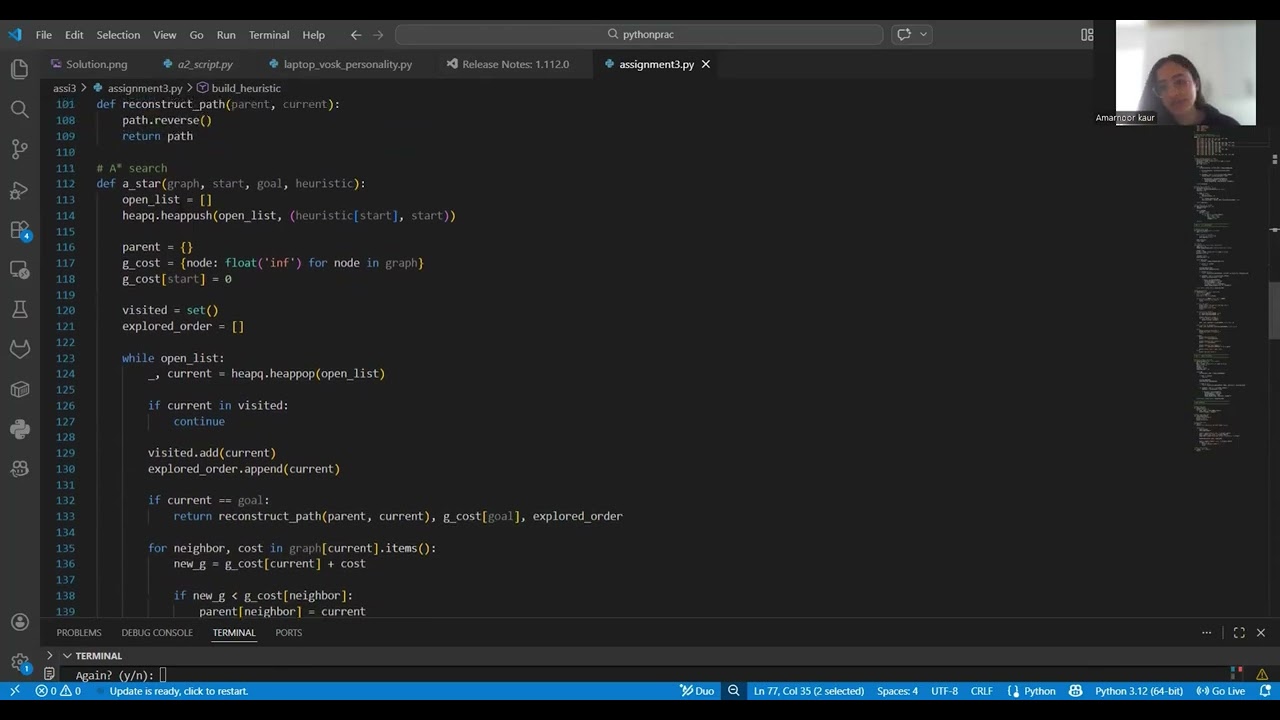Open the Extensions view with the update badge
The height and width of the screenshot is (720, 1280).
19,230
